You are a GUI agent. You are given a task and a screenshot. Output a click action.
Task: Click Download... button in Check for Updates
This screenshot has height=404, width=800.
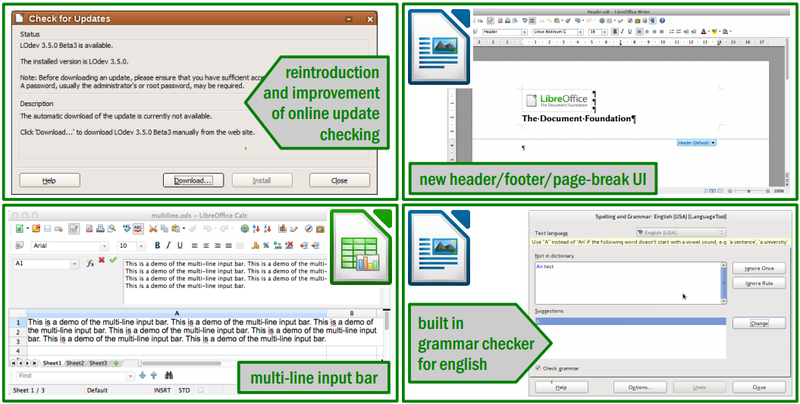[x=193, y=181]
